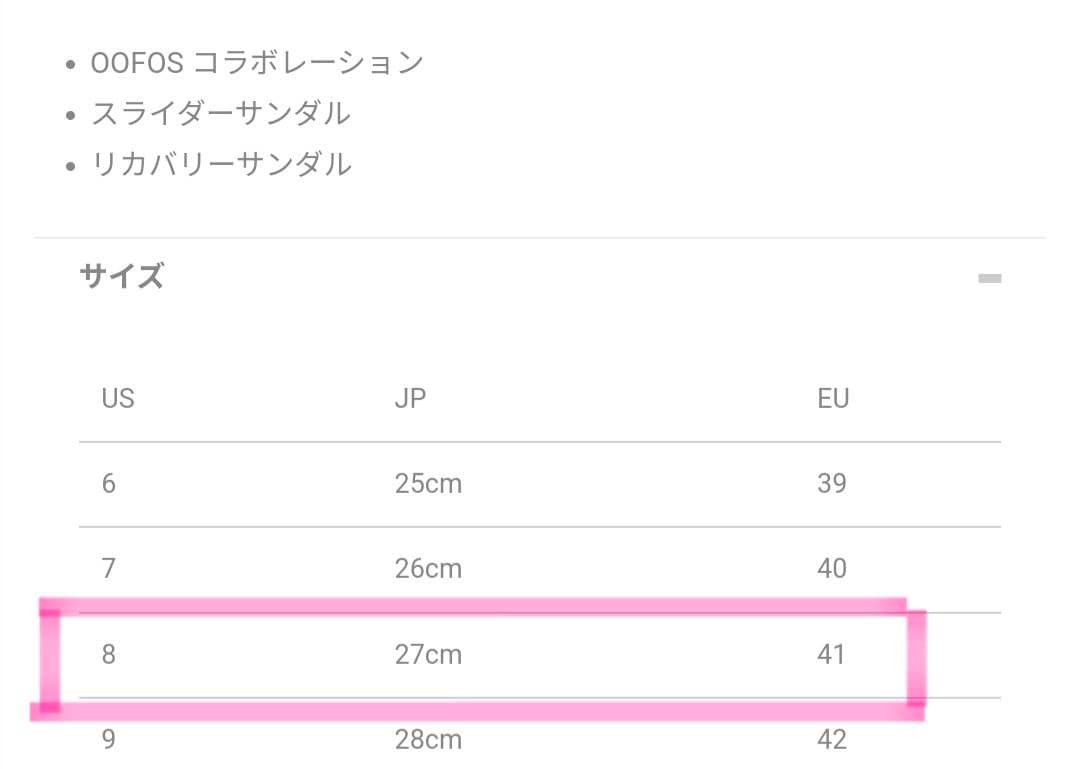
Task: Select the highlighted US size 8 cell
Action: coord(108,655)
